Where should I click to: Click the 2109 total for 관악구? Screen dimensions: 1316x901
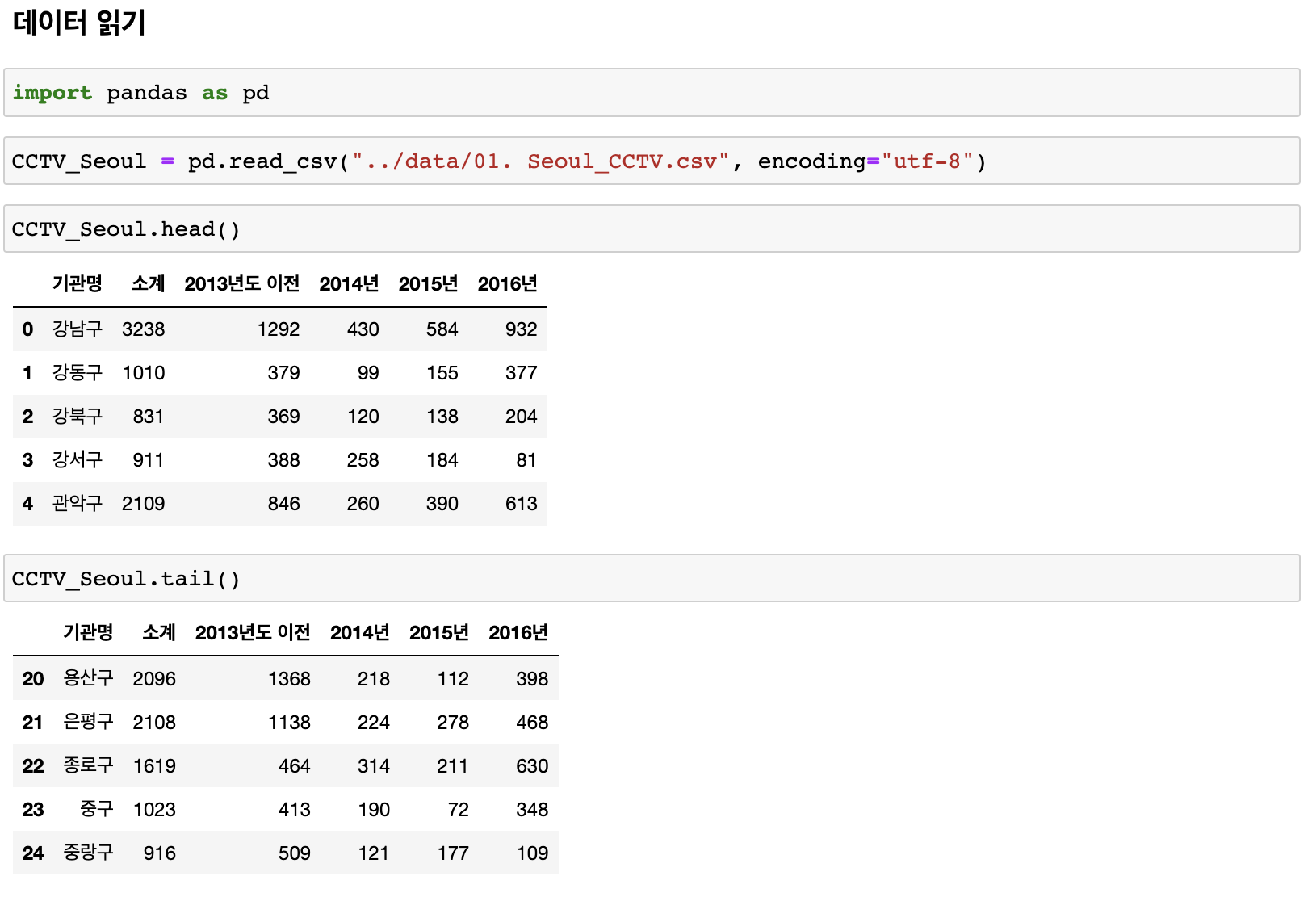[144, 504]
